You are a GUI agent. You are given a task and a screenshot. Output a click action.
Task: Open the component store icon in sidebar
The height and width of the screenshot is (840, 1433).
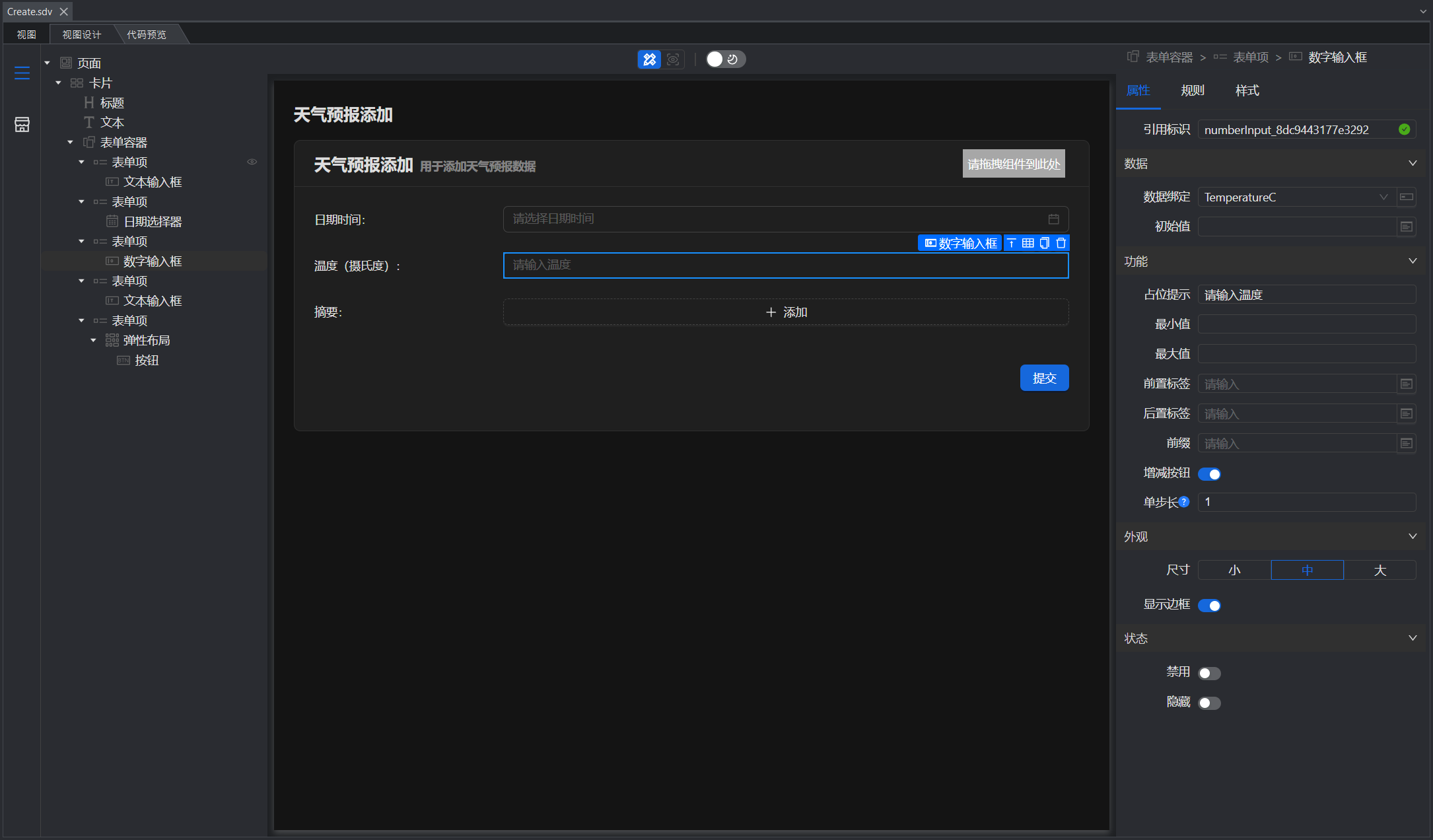[x=22, y=124]
